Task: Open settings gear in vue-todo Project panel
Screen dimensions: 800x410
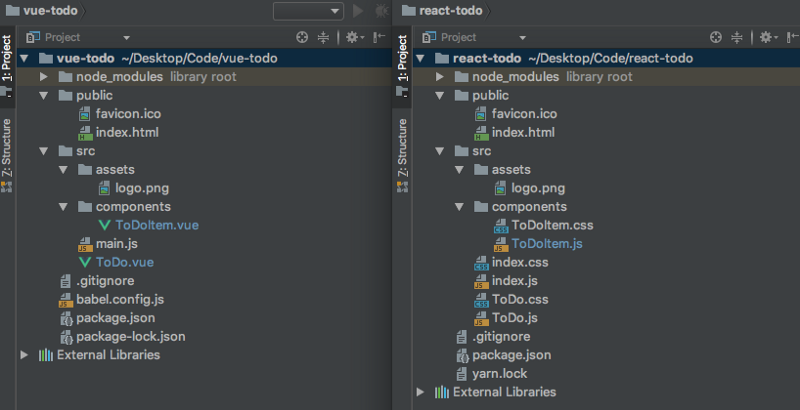Action: pos(352,38)
